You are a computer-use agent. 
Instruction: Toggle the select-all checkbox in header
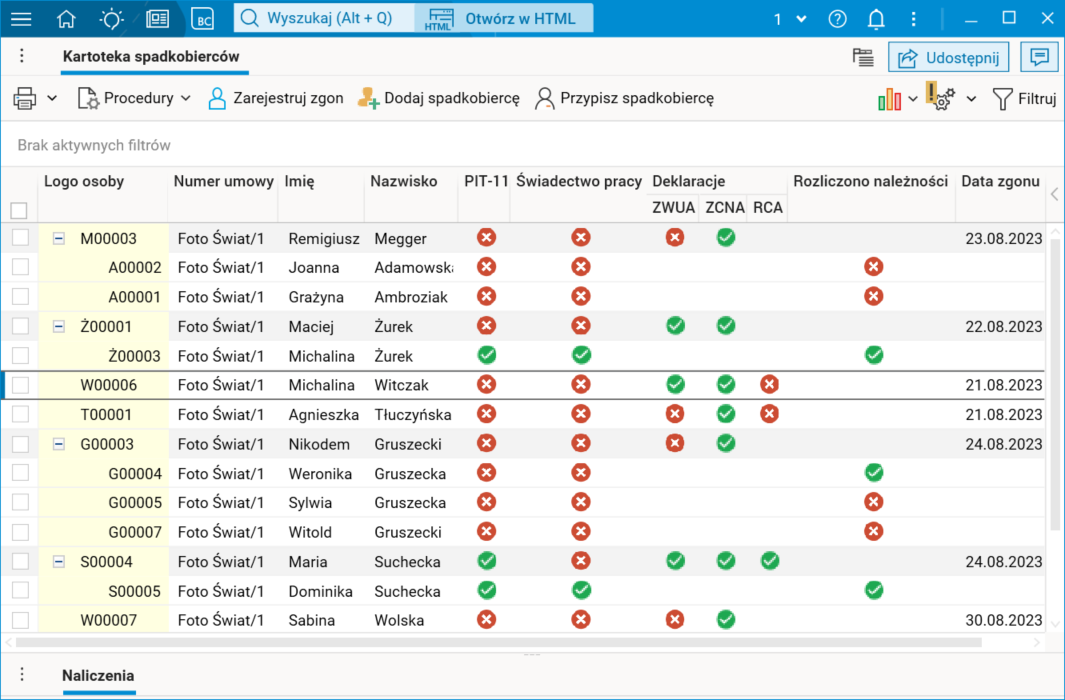click(x=18, y=210)
